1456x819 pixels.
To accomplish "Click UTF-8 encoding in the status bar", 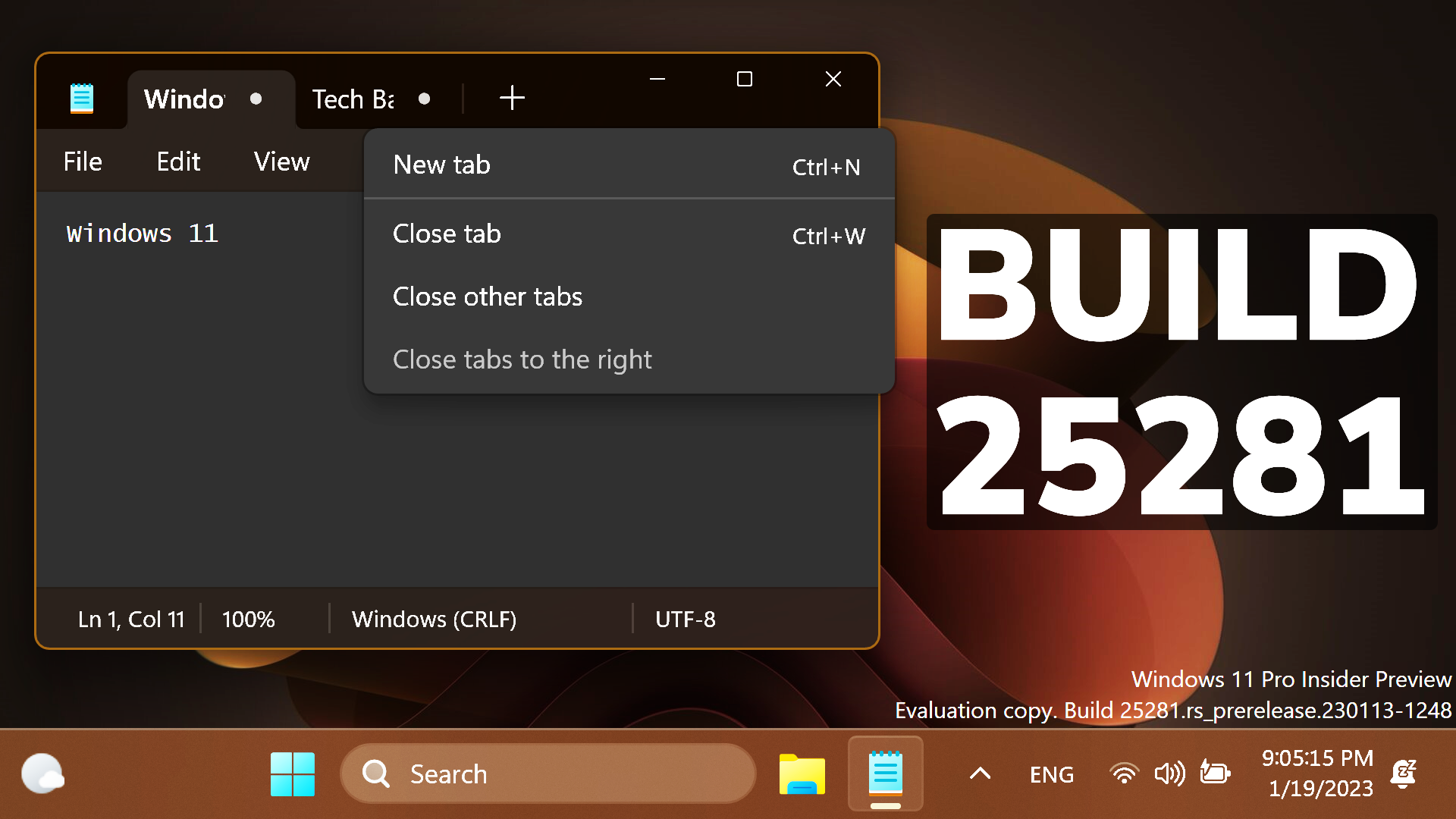I will point(684,619).
